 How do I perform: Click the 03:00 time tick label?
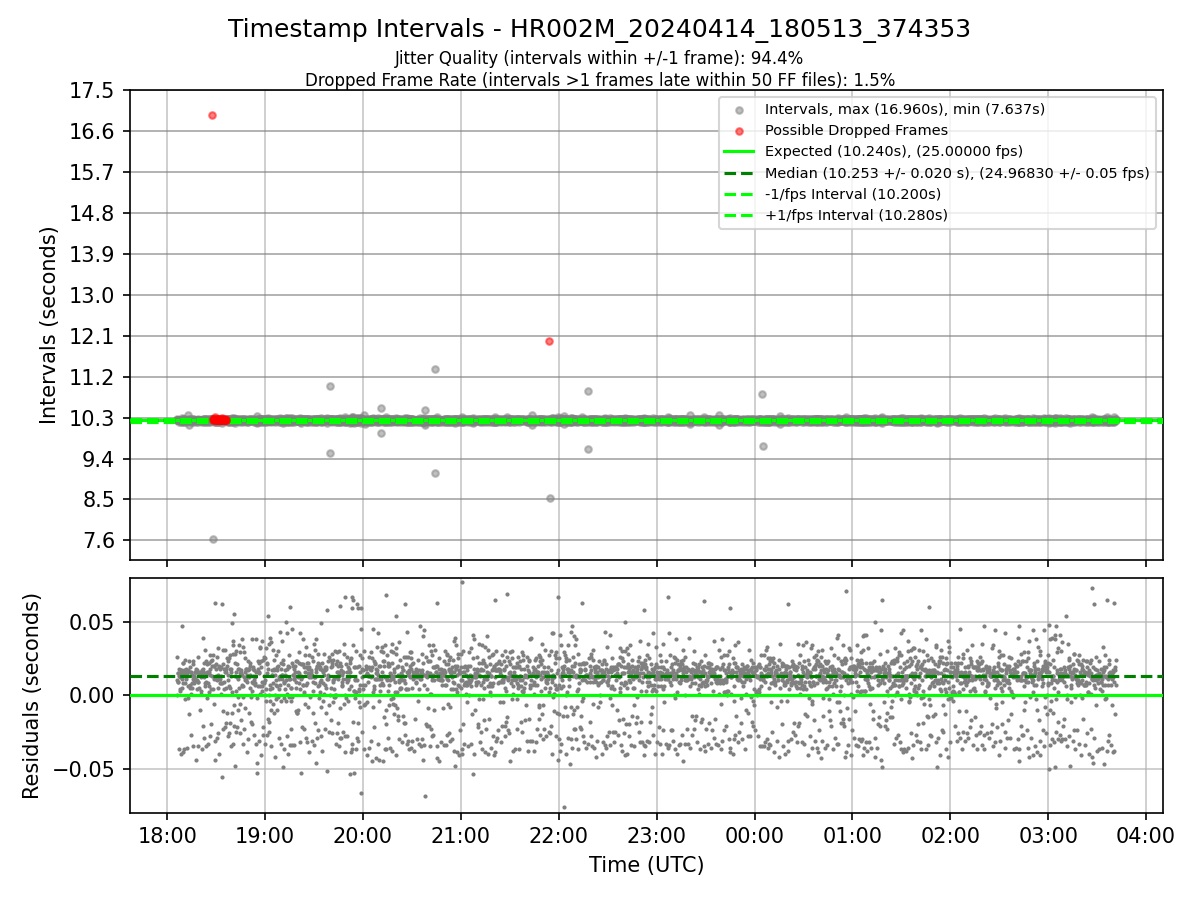click(1048, 834)
